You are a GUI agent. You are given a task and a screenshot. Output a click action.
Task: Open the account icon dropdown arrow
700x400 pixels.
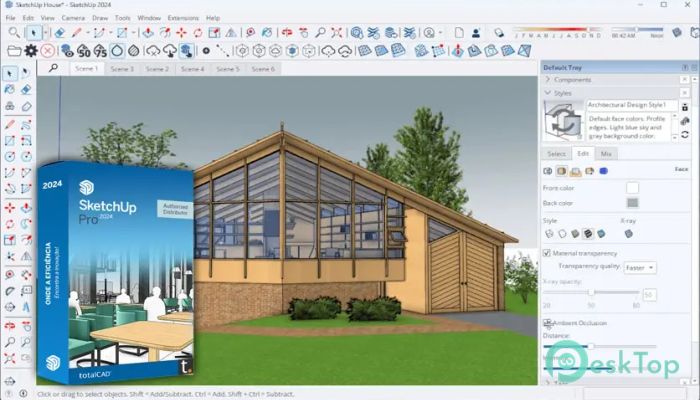[x=440, y=33]
